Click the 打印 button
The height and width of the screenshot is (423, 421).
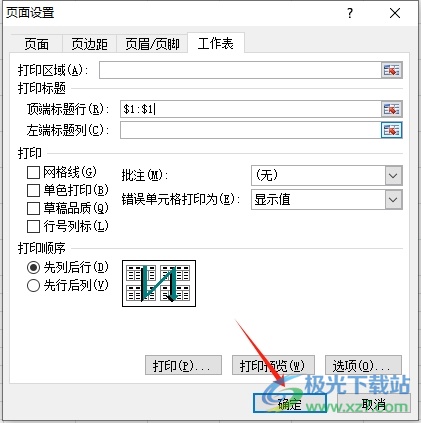[183, 365]
